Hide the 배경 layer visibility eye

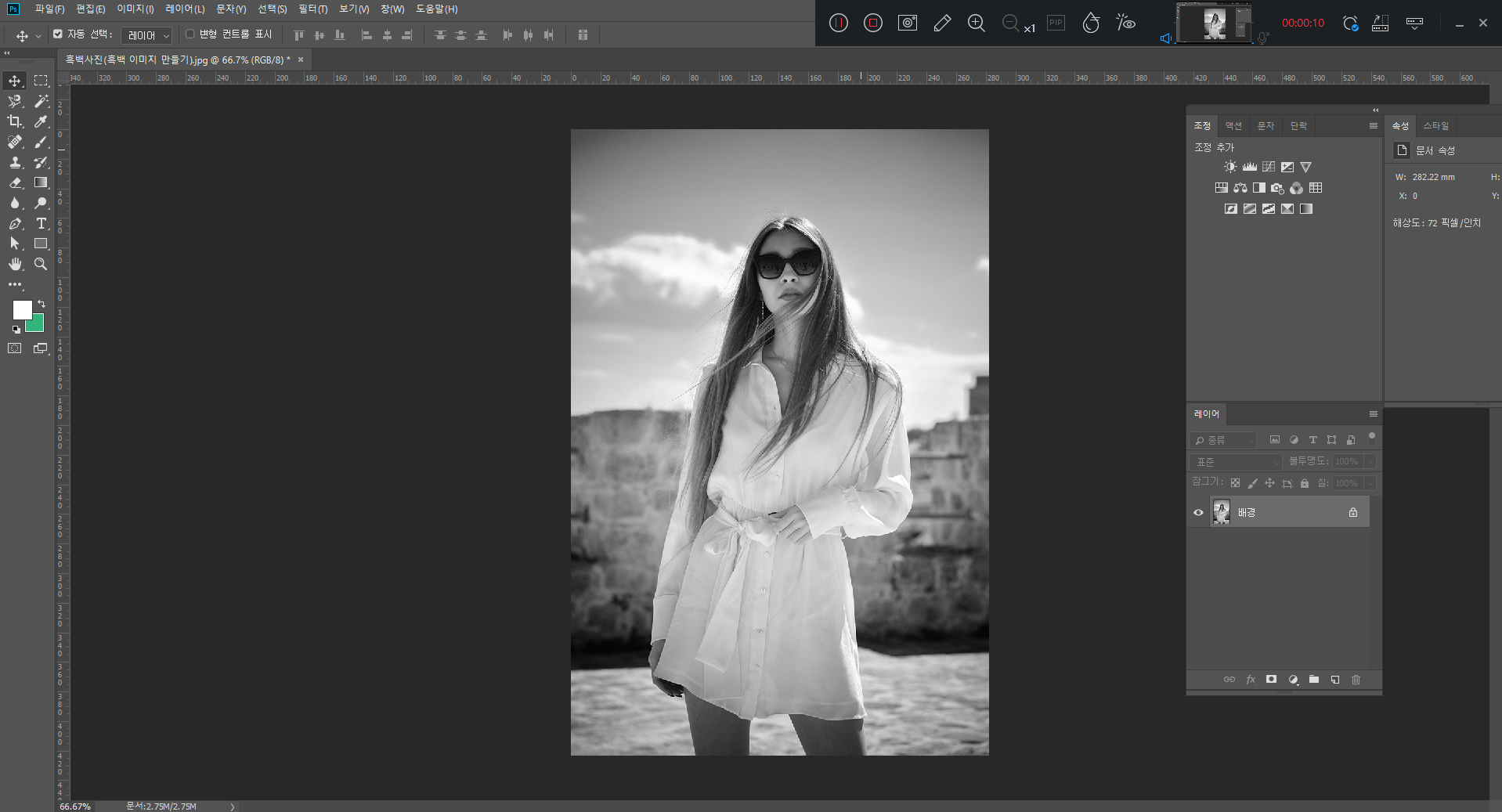tap(1198, 512)
